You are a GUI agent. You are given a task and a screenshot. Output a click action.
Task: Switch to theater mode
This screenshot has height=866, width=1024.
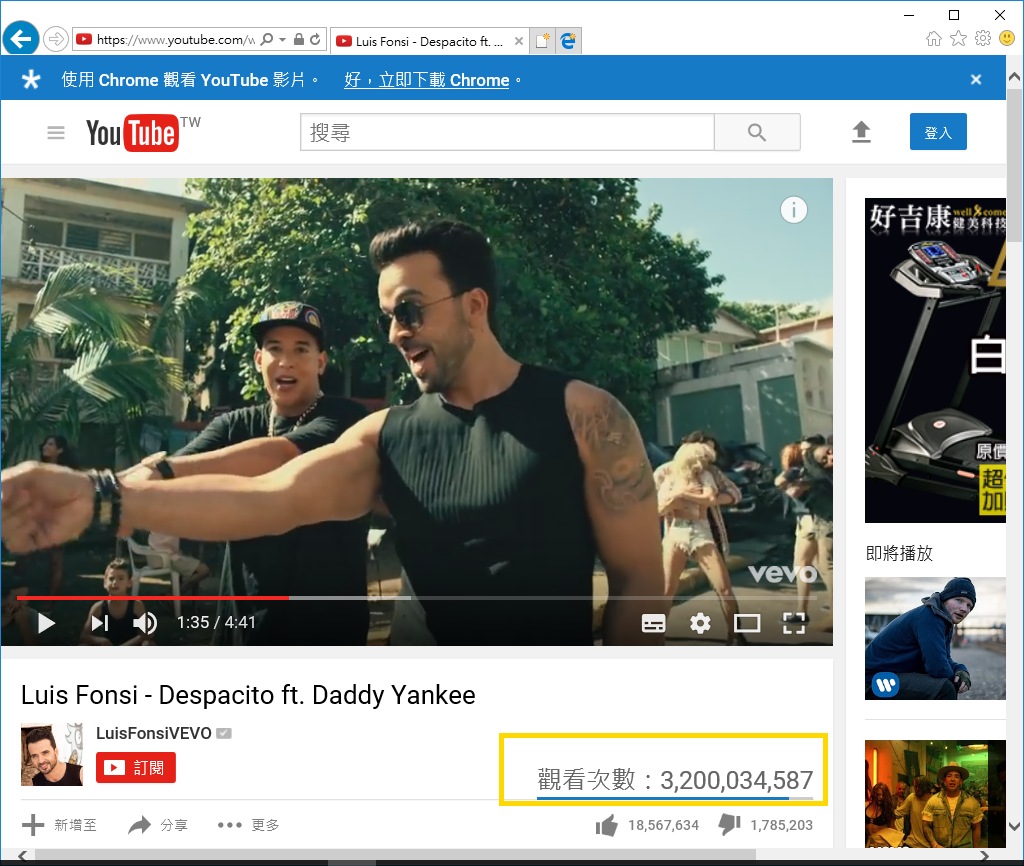coord(747,623)
